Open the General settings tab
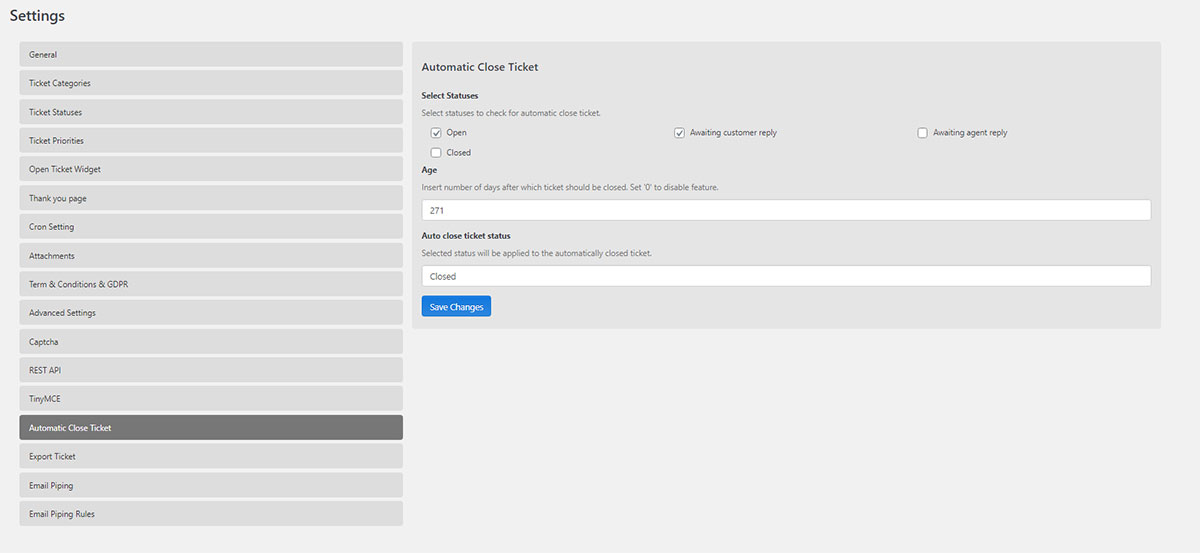The height and width of the screenshot is (553, 1200). coord(211,54)
